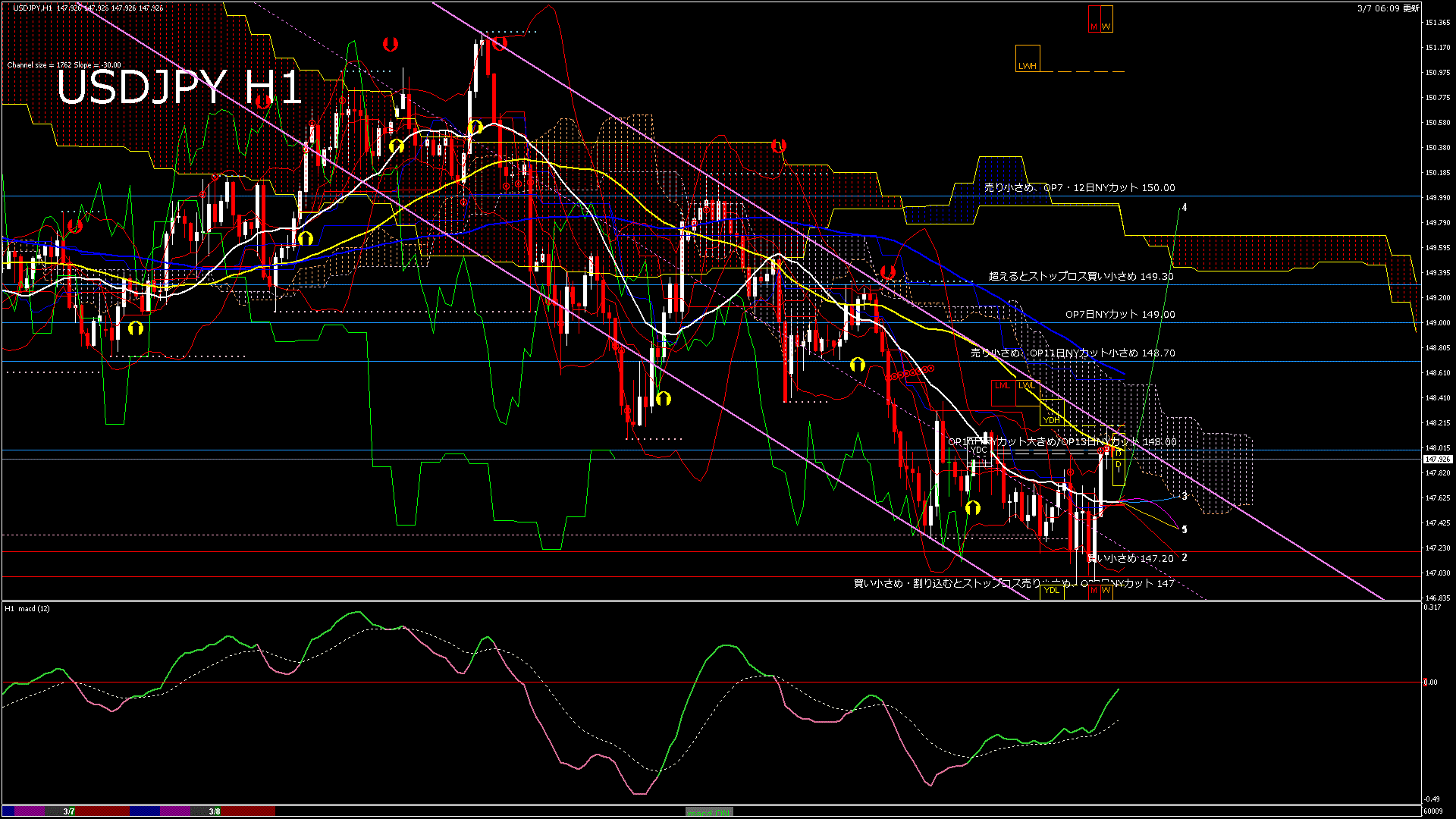Select the LML level box
Viewport: 1456px width, 819px height.
click(1003, 393)
